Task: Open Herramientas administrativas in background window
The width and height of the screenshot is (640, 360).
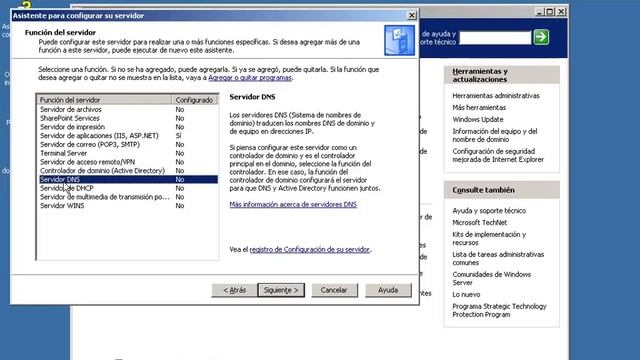Action: click(x=496, y=96)
